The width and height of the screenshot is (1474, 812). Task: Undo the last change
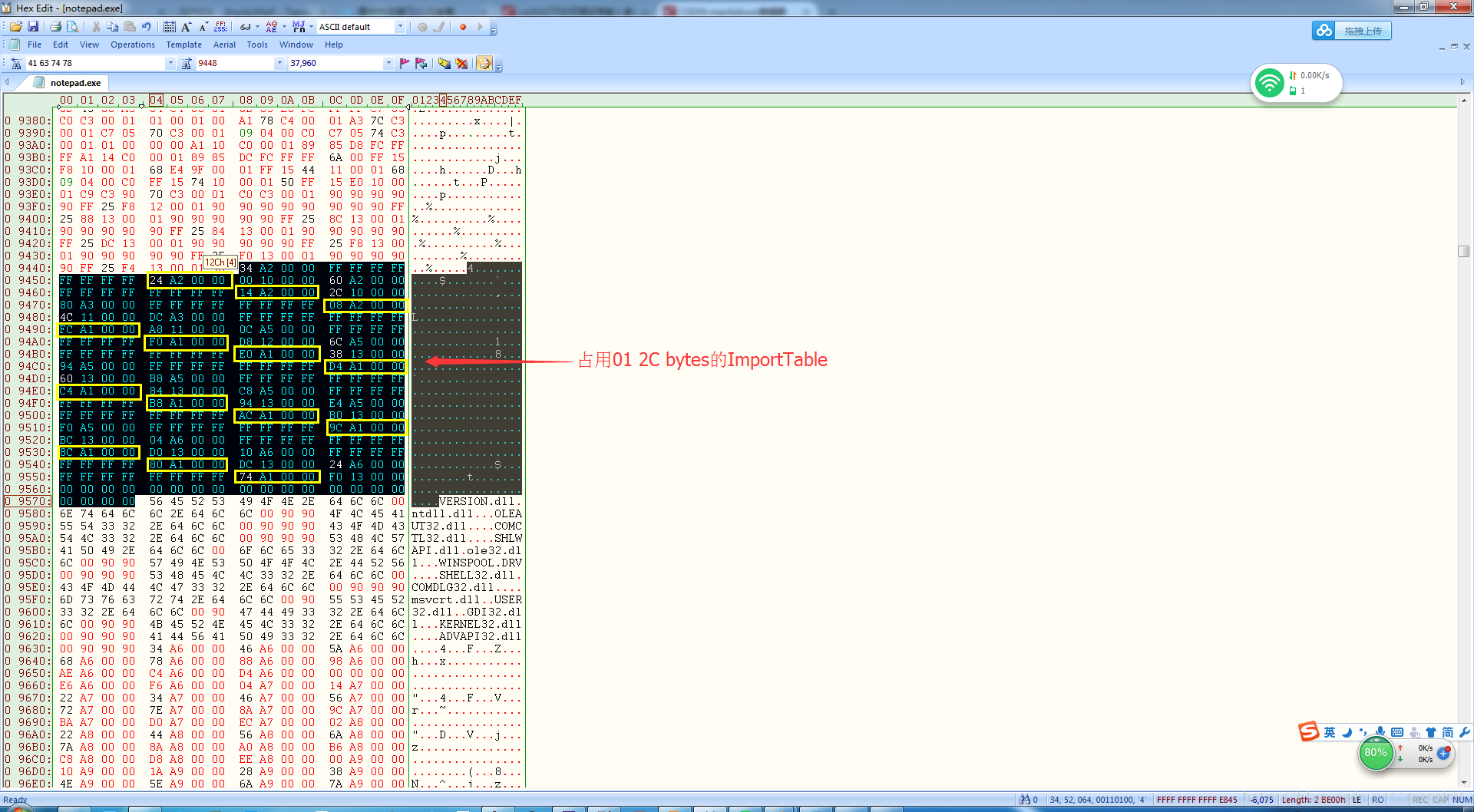pos(147,27)
